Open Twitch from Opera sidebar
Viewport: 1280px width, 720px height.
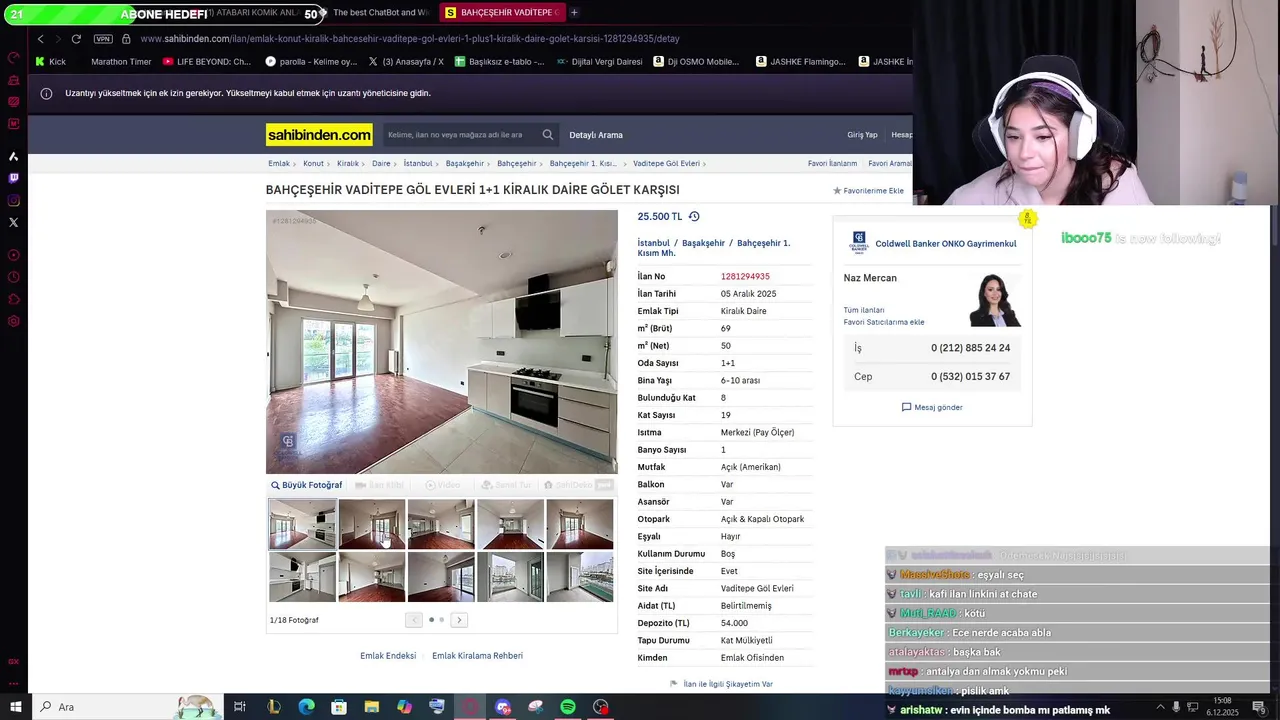pos(13,178)
